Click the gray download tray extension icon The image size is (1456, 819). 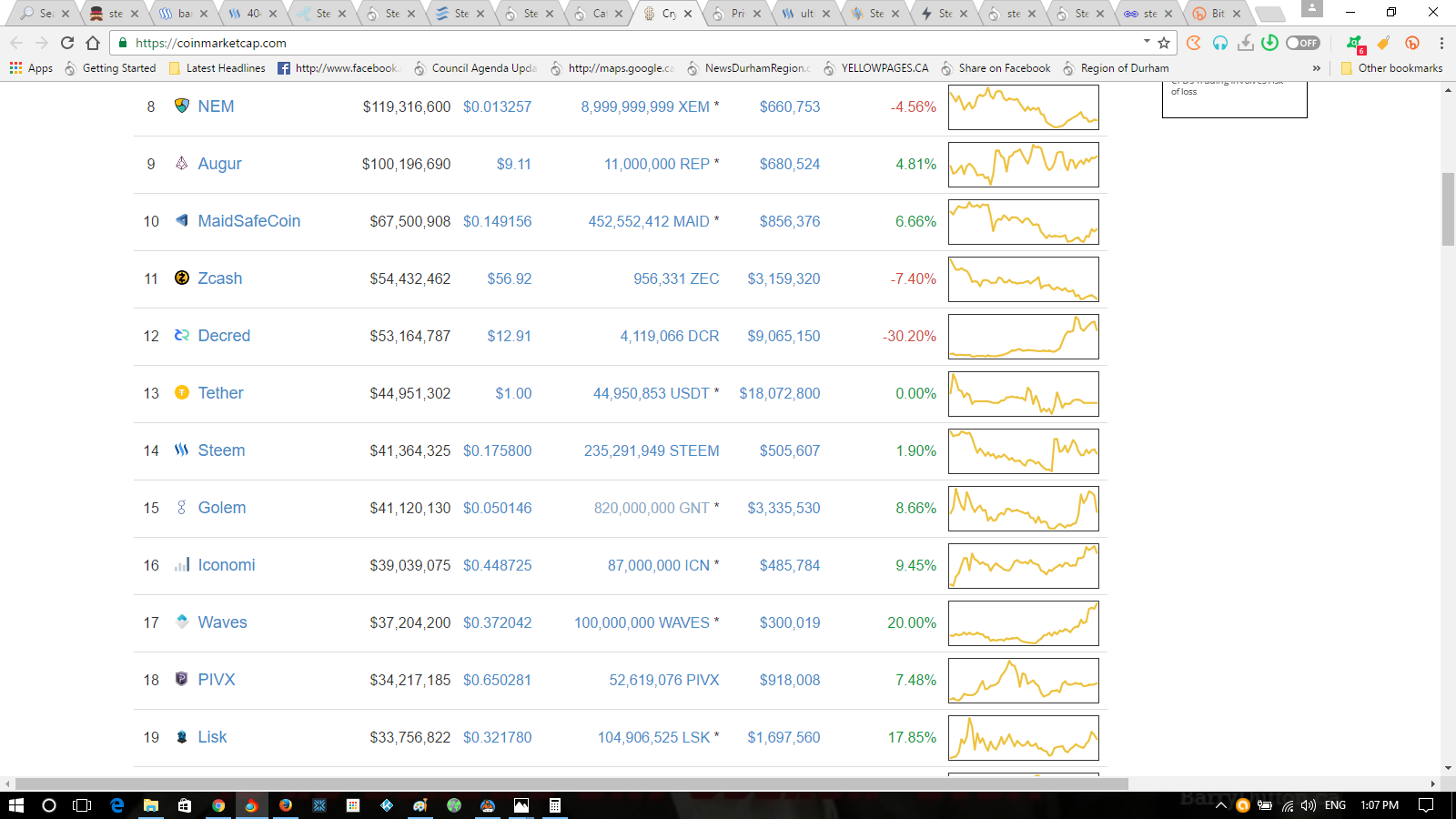[1246, 43]
